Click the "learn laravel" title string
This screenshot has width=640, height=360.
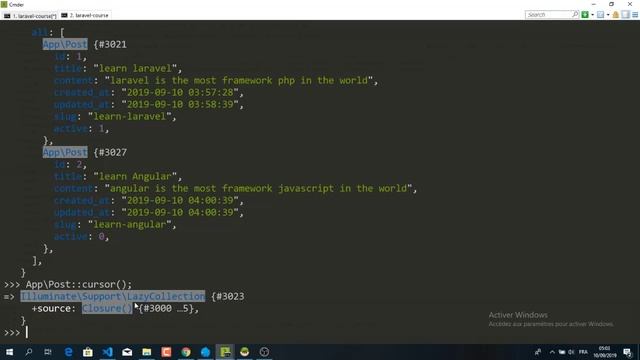135,69
